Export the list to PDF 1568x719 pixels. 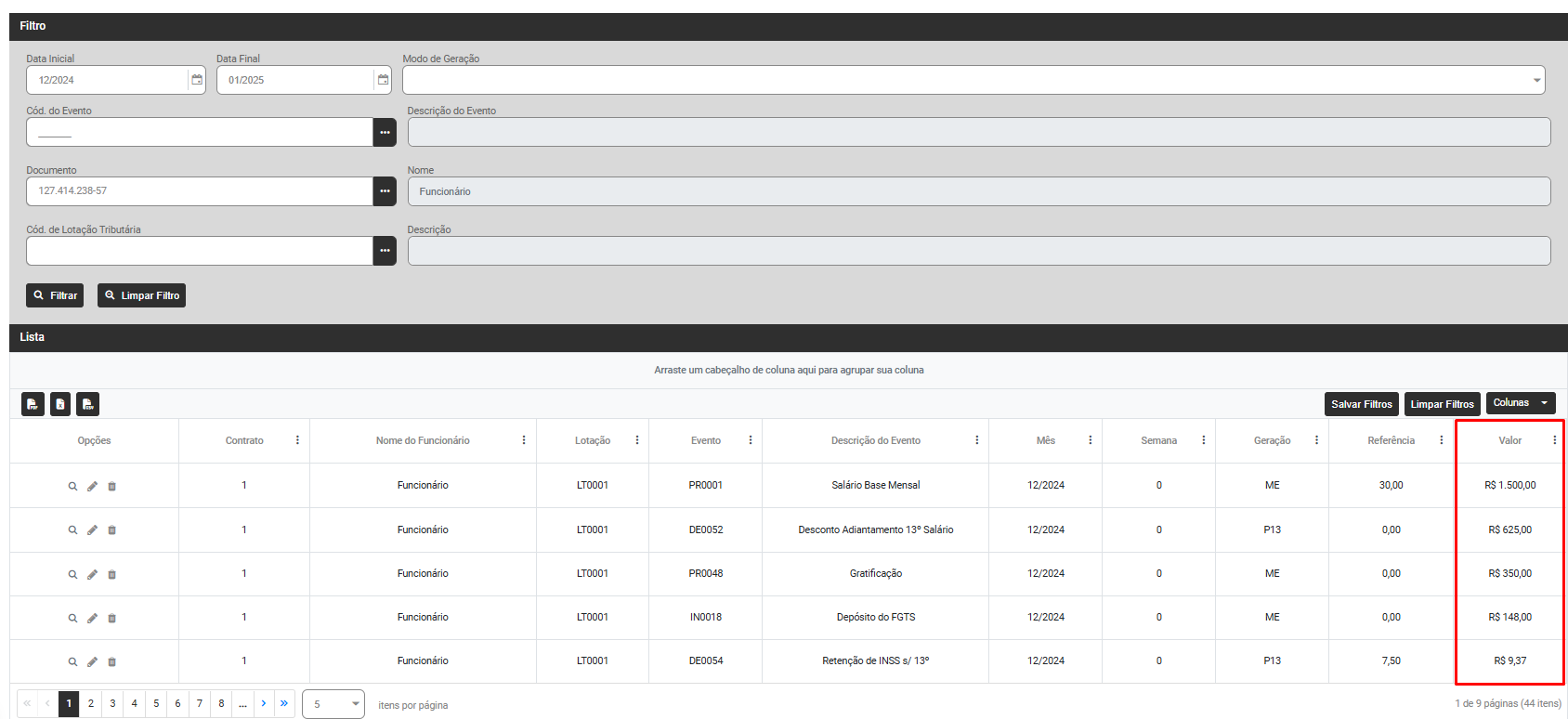coord(33,404)
